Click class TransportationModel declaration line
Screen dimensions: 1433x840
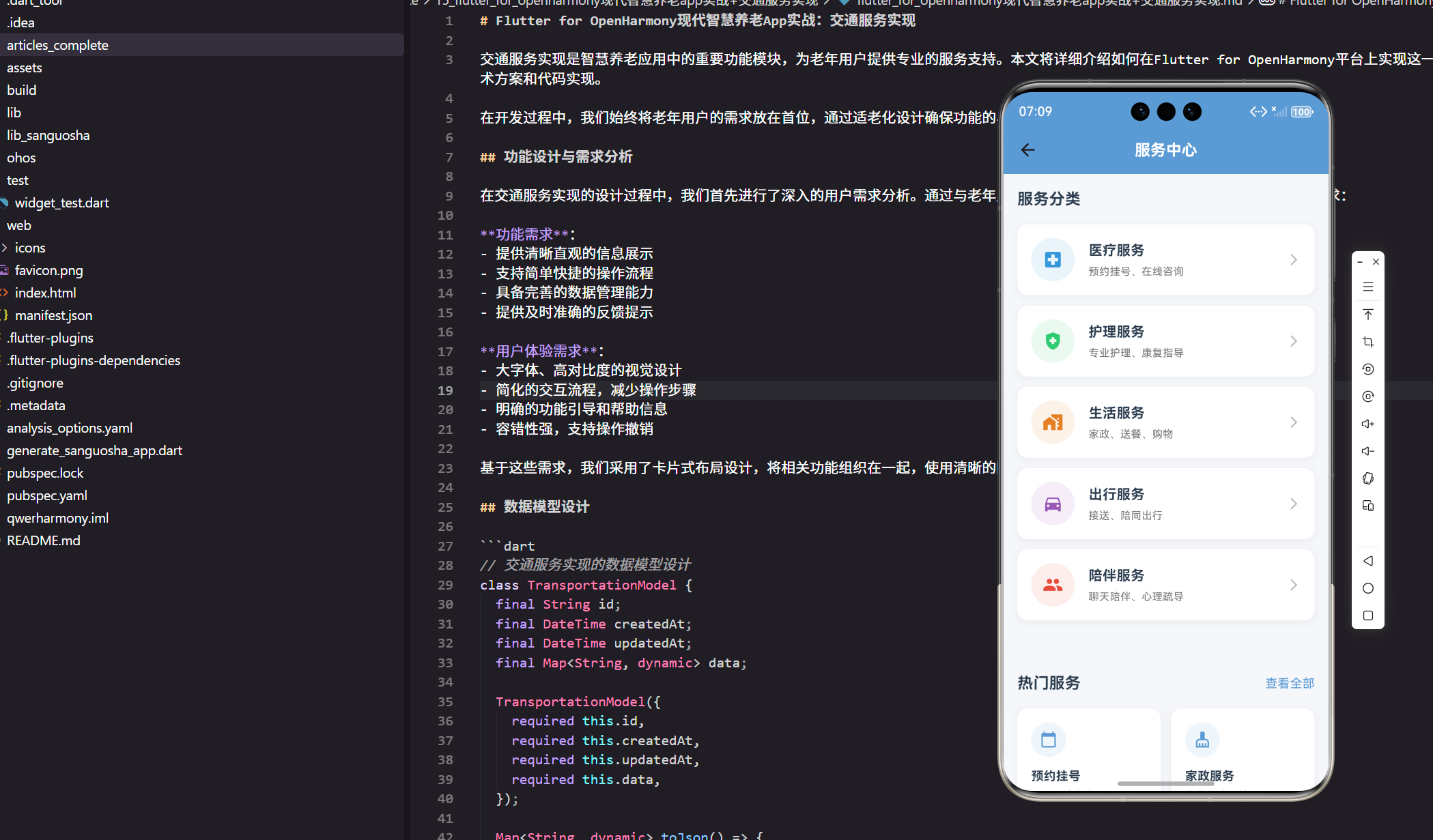pyautogui.click(x=586, y=585)
